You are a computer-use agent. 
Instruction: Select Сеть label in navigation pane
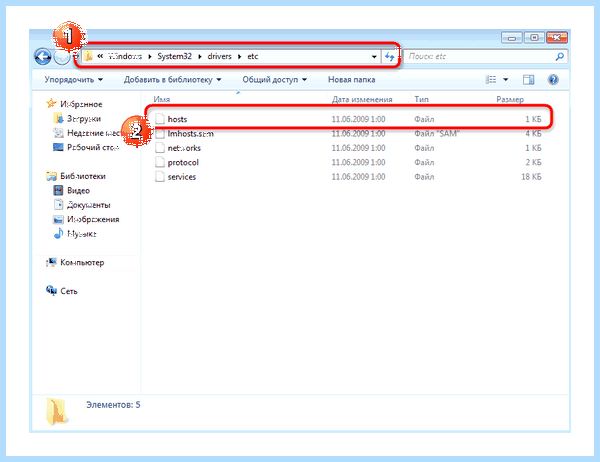(x=69, y=291)
